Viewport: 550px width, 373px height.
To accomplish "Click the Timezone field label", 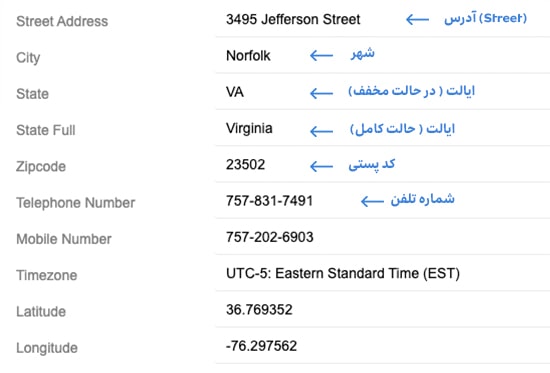I will pyautogui.click(x=47, y=275).
